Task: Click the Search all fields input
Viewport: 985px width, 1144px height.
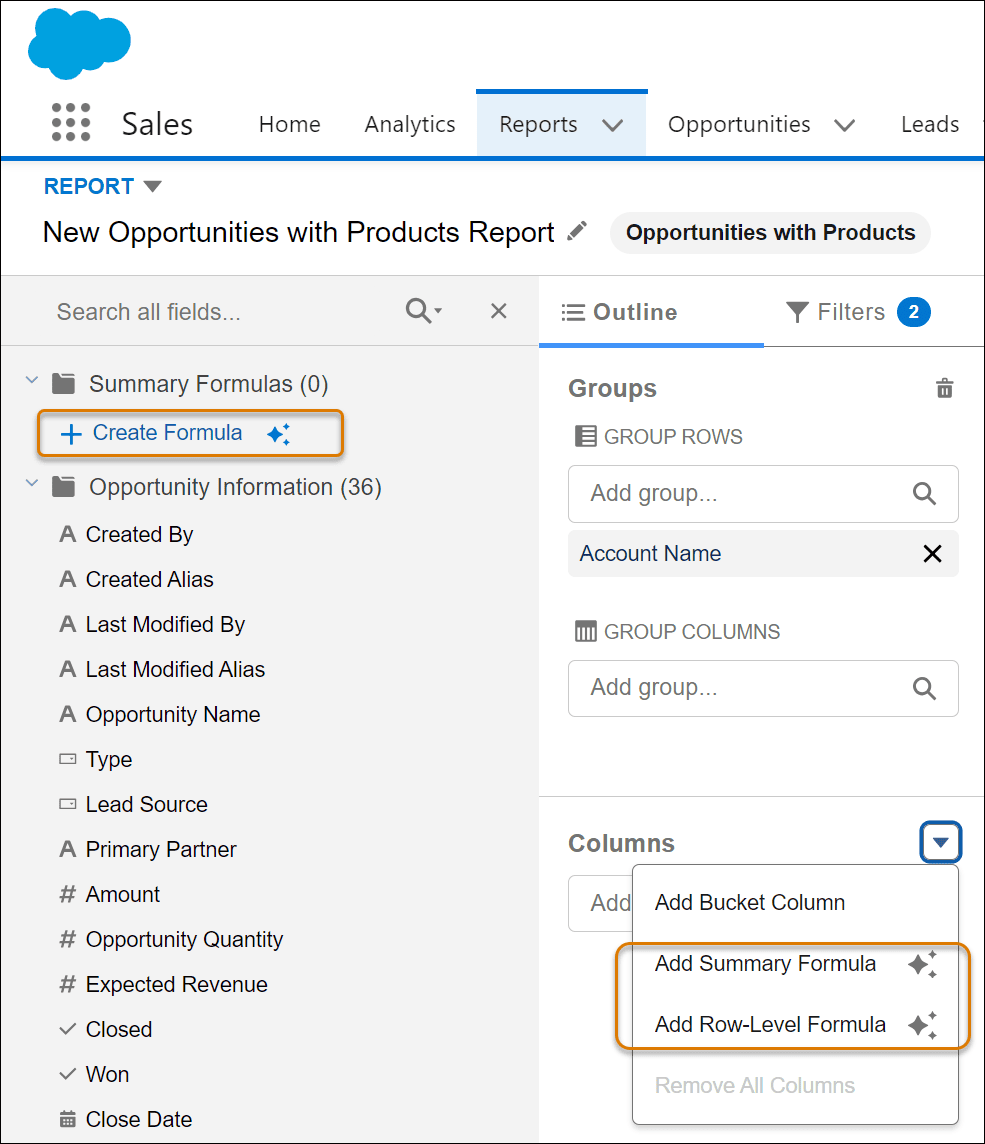Action: click(x=219, y=312)
